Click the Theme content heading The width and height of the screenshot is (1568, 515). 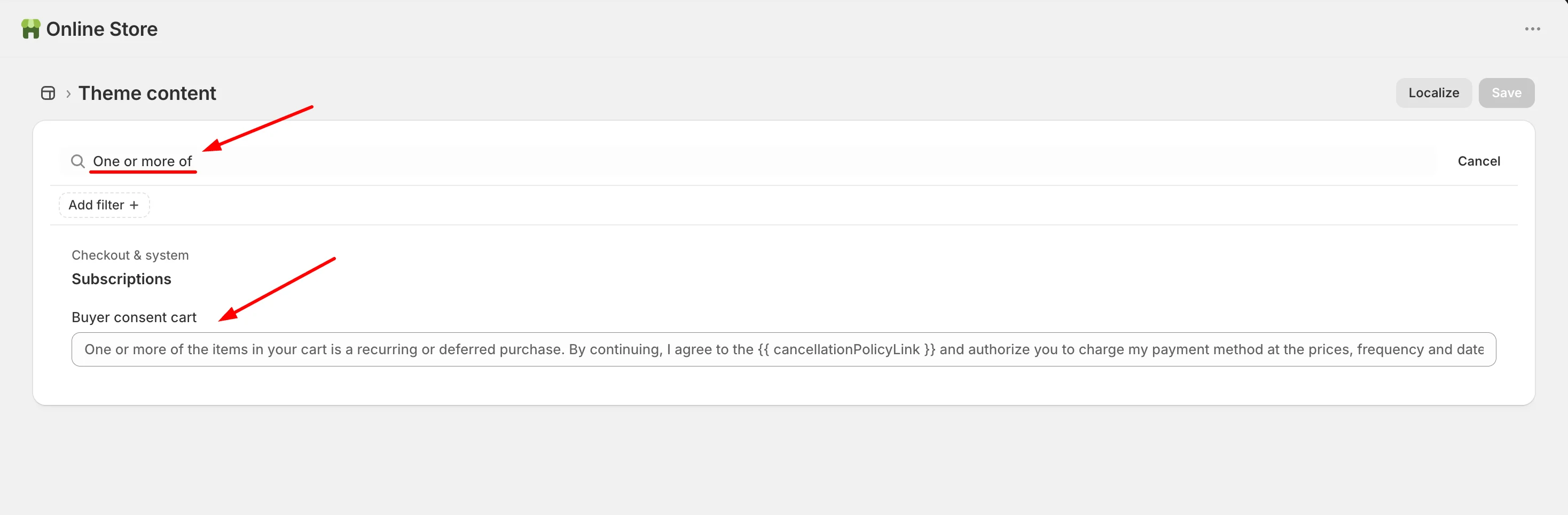[x=147, y=92]
